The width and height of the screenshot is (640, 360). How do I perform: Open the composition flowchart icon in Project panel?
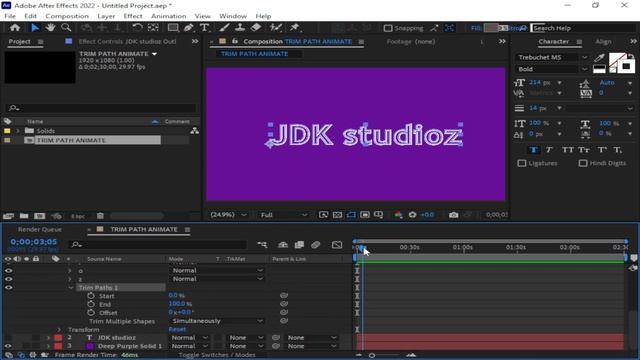[194, 131]
